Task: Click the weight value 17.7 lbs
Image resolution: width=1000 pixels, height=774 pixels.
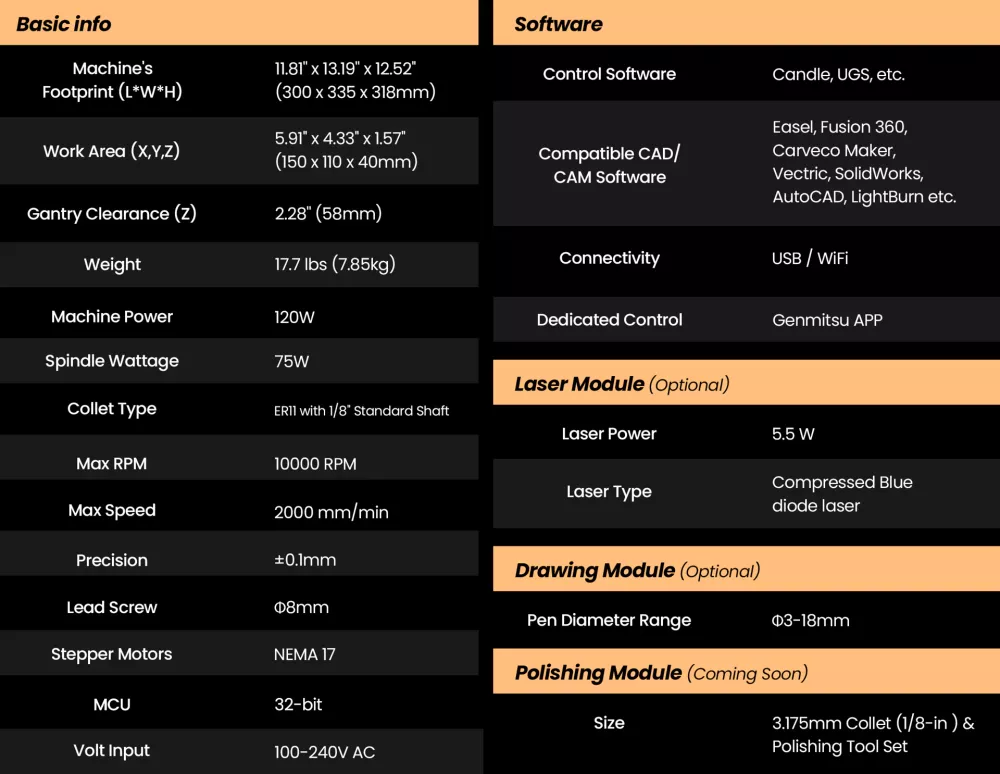Action: 334,265
